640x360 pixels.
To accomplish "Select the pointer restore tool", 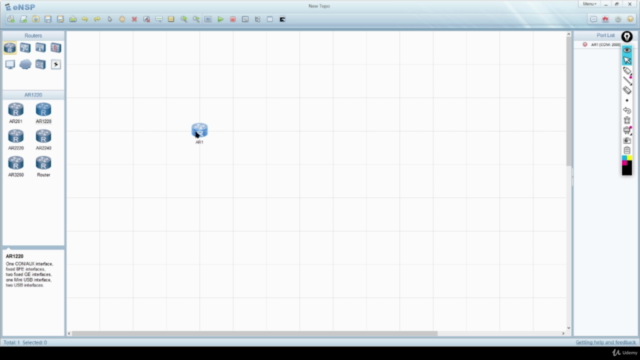I will (x=110, y=19).
